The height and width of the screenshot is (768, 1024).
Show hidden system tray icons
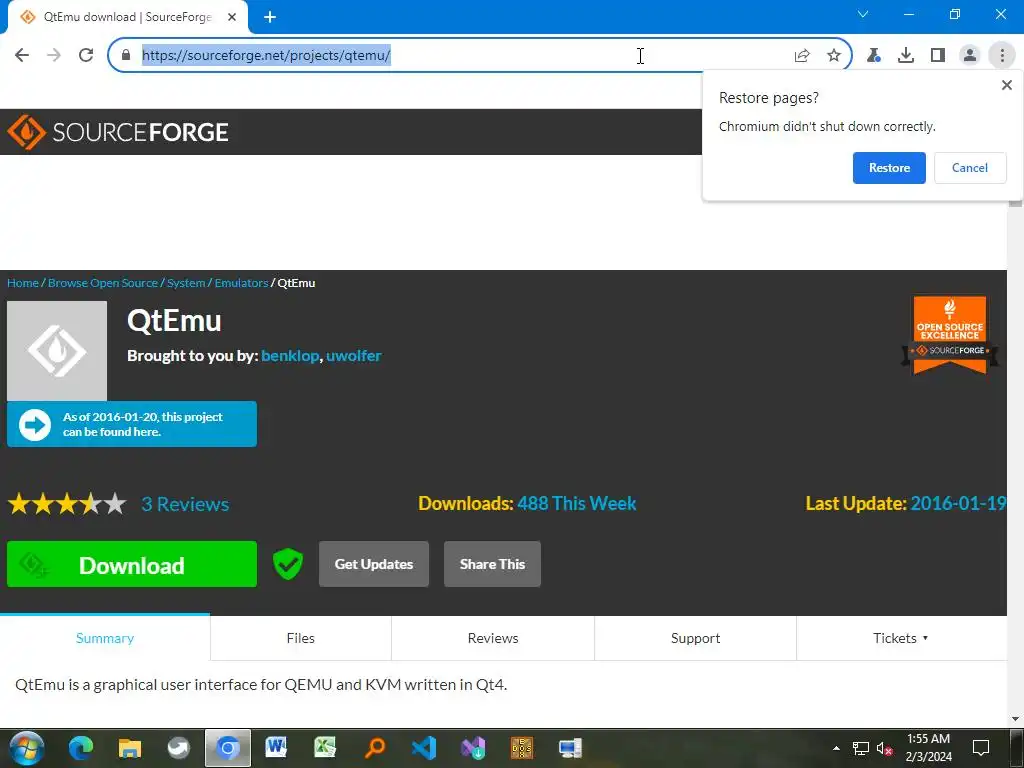(x=836, y=748)
